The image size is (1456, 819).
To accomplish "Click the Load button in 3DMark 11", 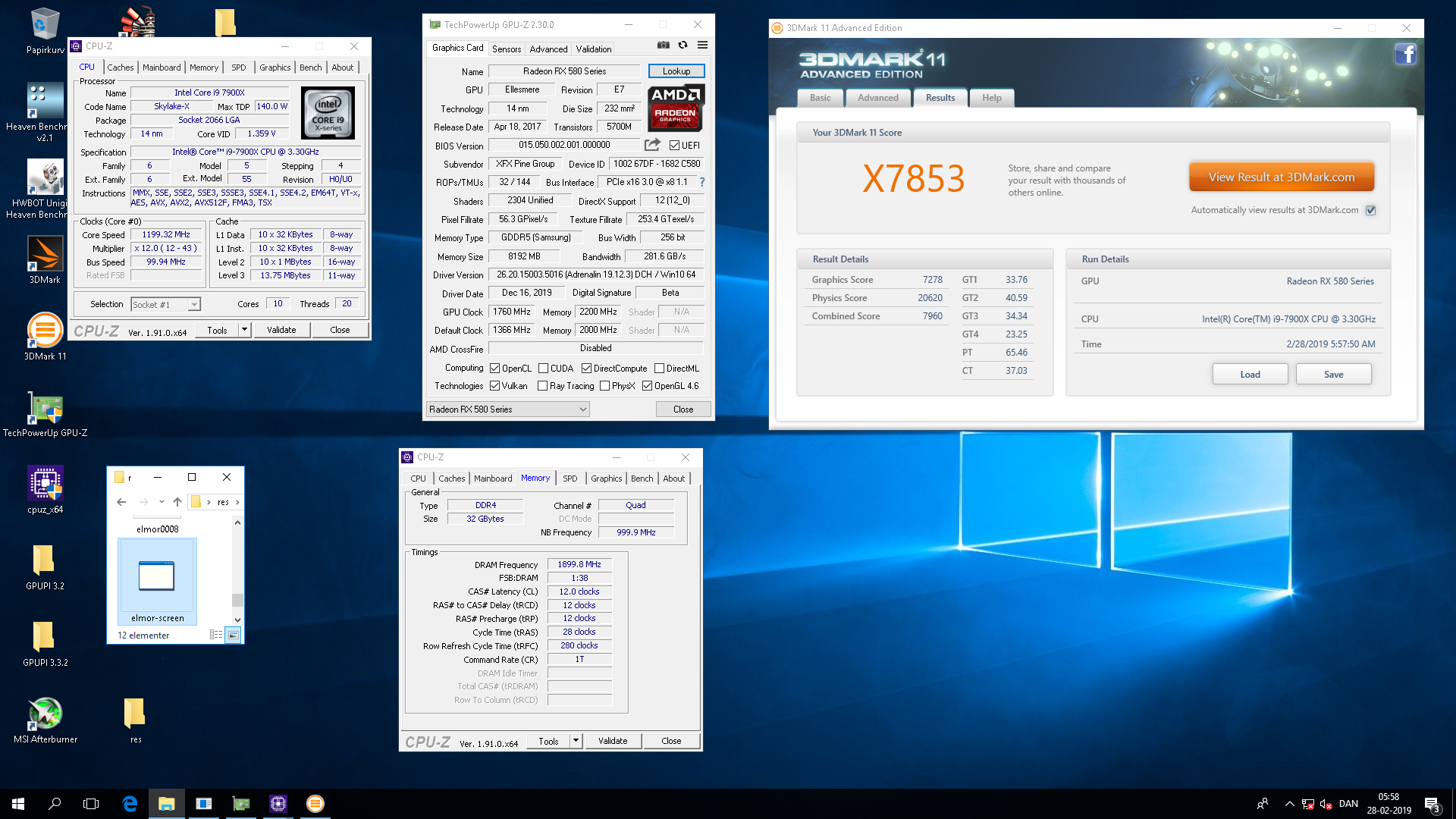I will pyautogui.click(x=1250, y=375).
